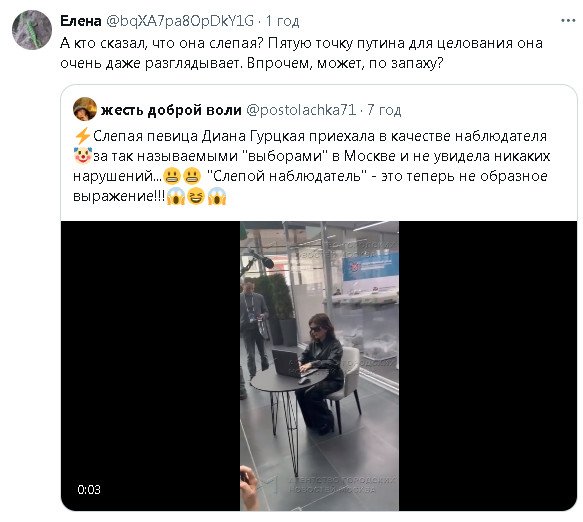Viewport: 583px width, 522px height.
Task: Open avatar of жесть доброй воли
Action: [85, 109]
